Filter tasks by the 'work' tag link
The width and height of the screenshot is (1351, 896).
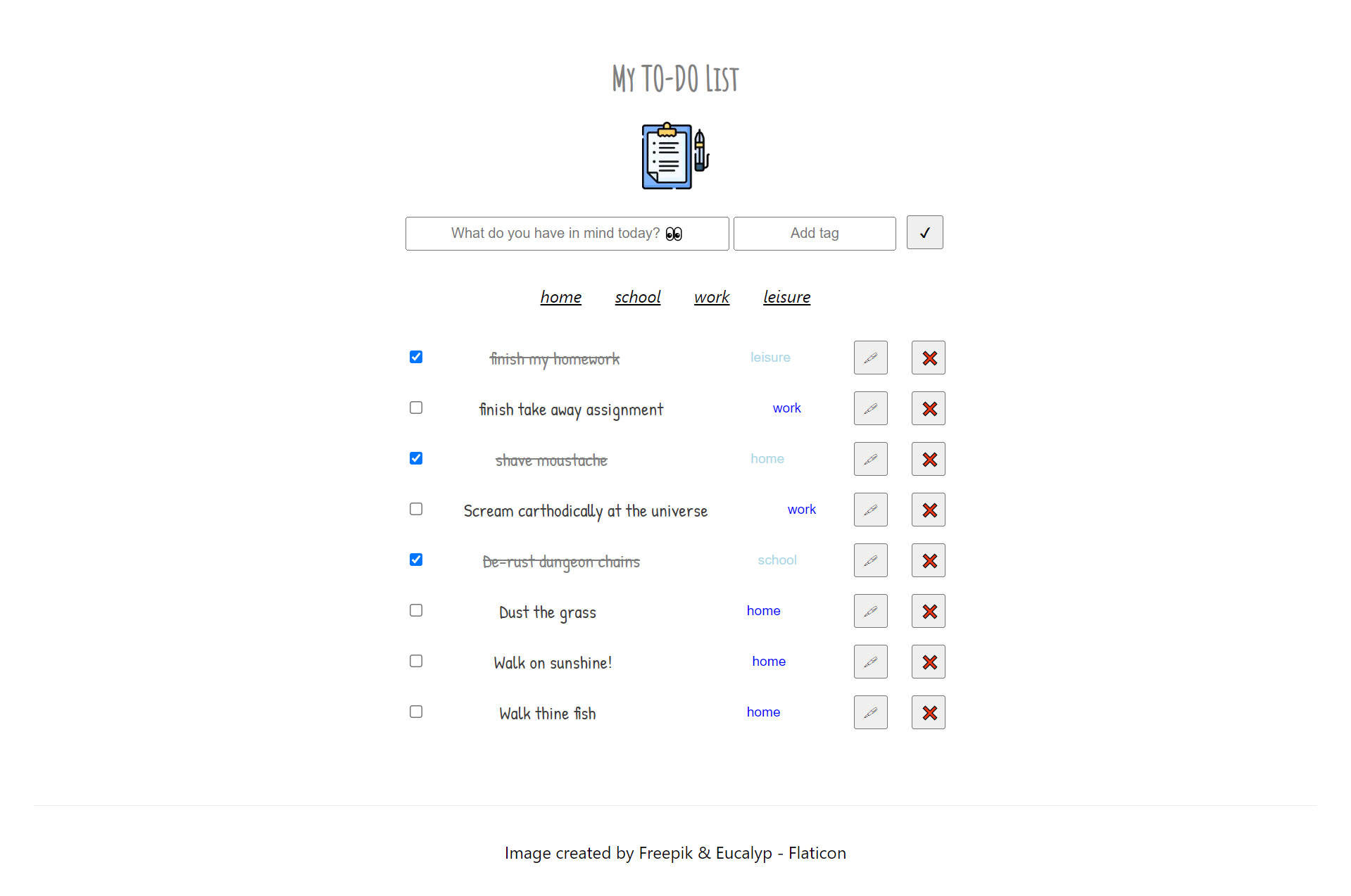[712, 297]
